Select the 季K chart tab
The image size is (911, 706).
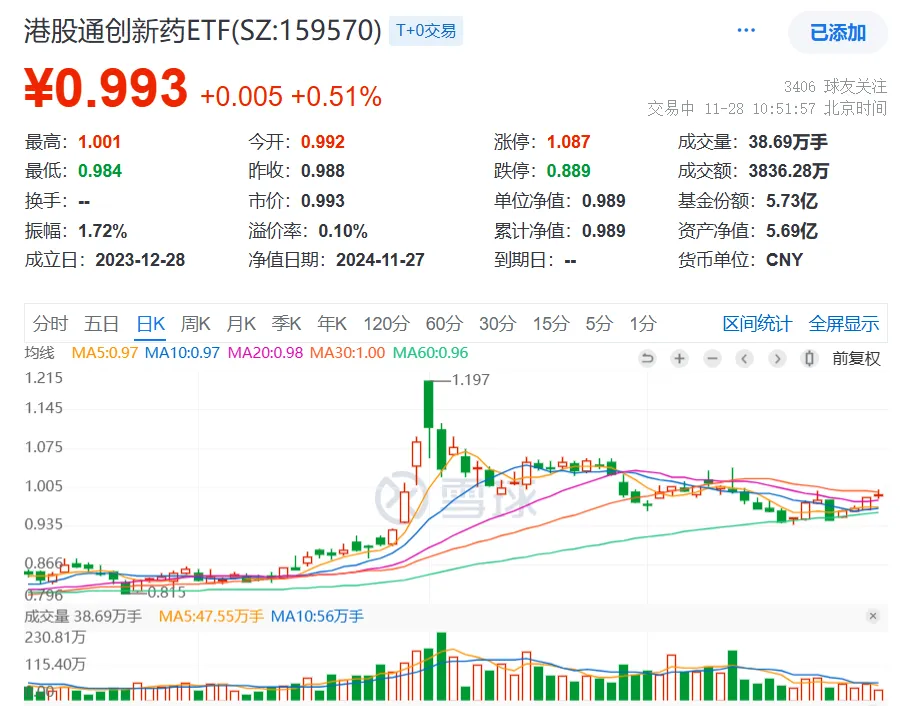tap(286, 323)
